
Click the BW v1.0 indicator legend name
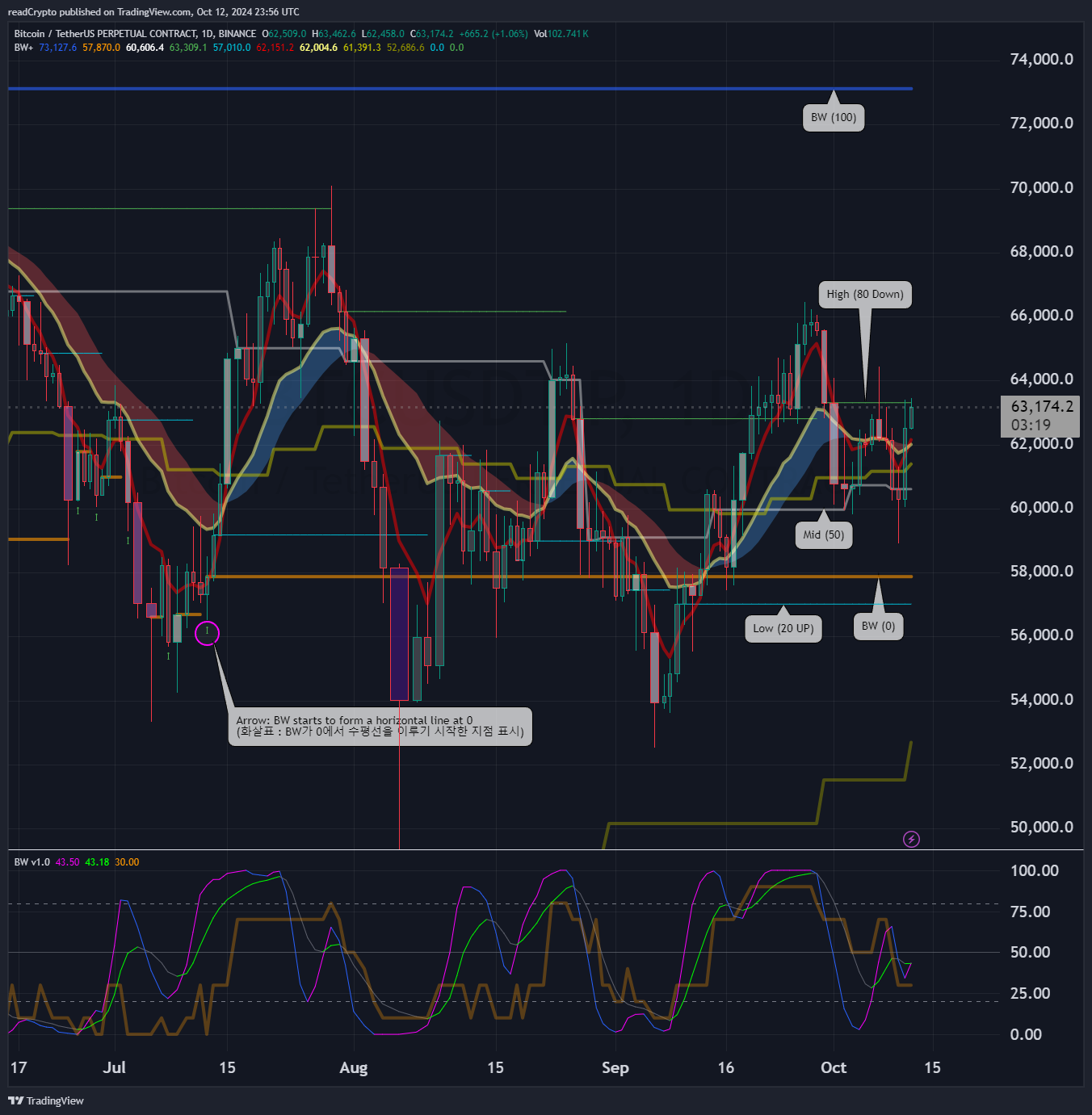(x=32, y=862)
